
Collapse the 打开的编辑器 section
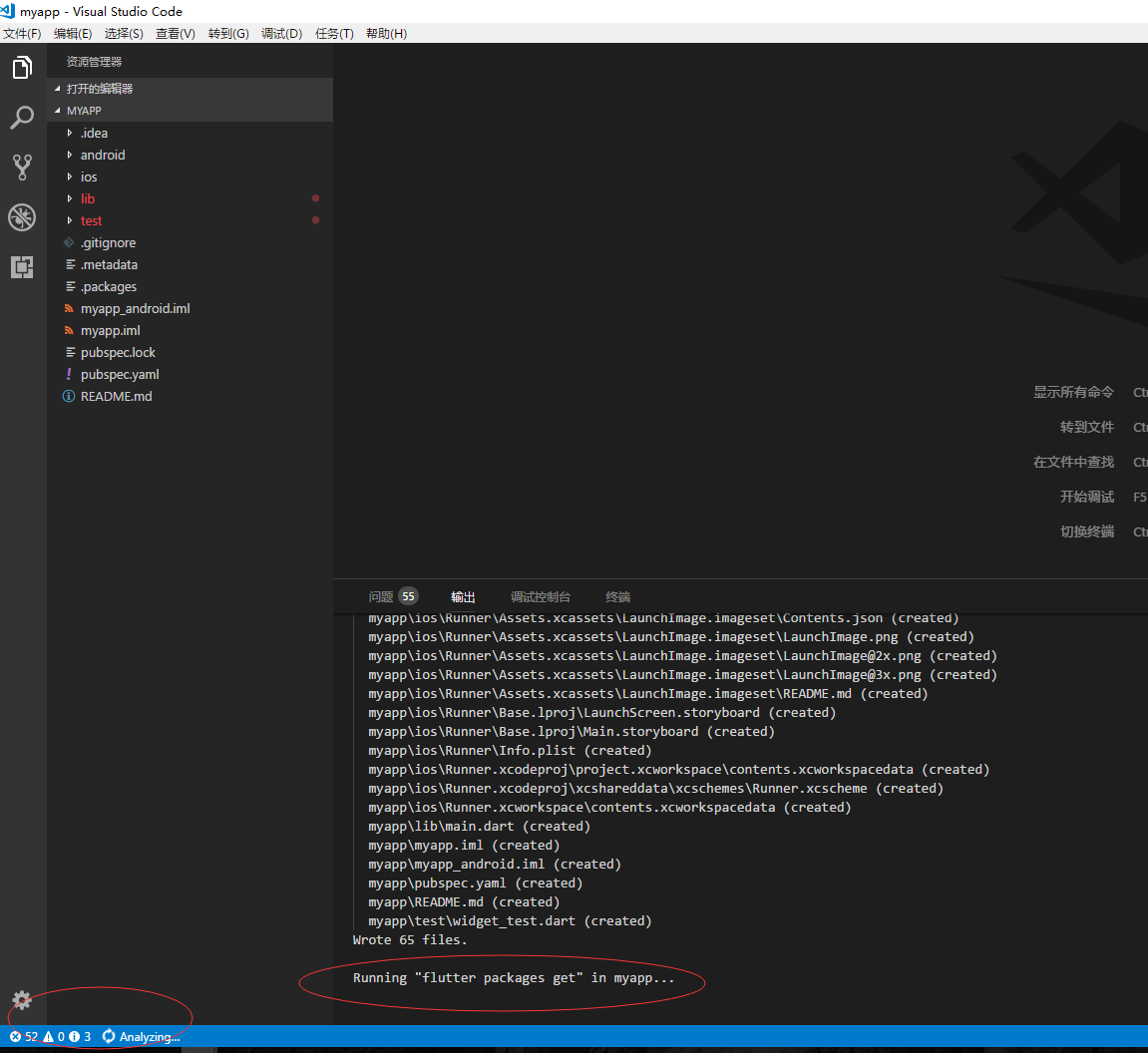coord(57,89)
